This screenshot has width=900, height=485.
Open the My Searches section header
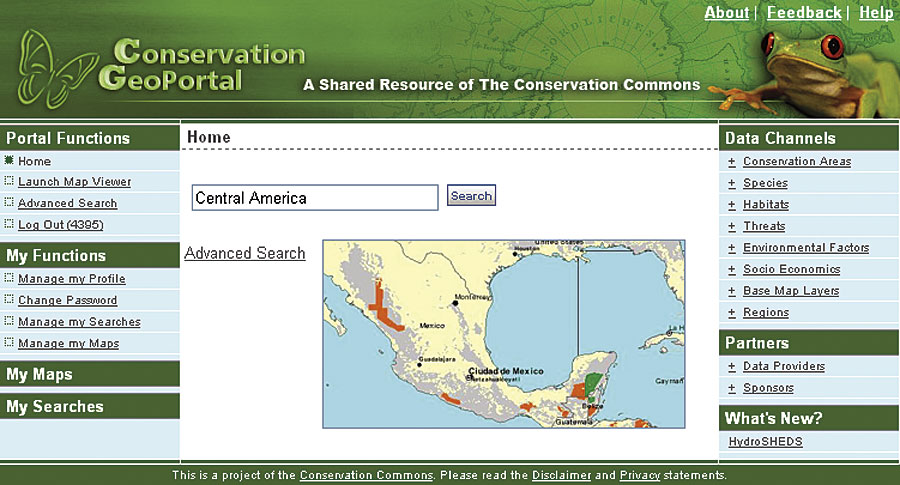[90, 406]
